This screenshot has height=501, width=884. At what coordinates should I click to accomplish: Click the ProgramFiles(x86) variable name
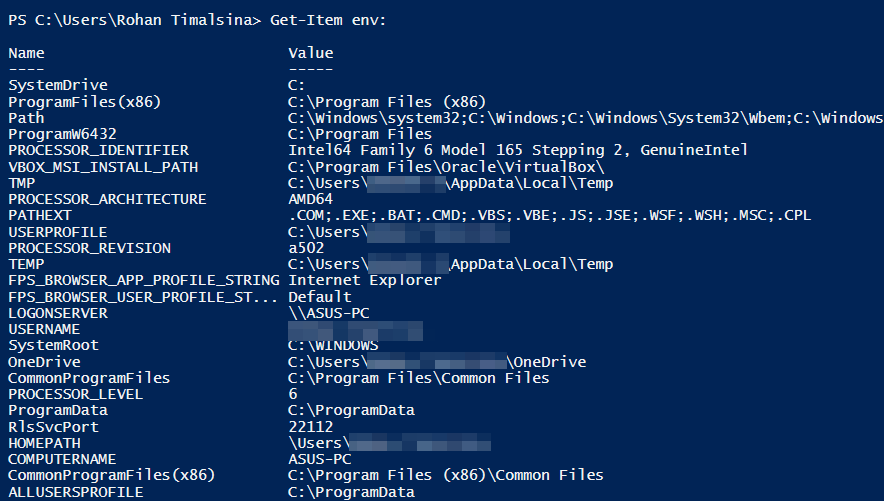point(85,102)
